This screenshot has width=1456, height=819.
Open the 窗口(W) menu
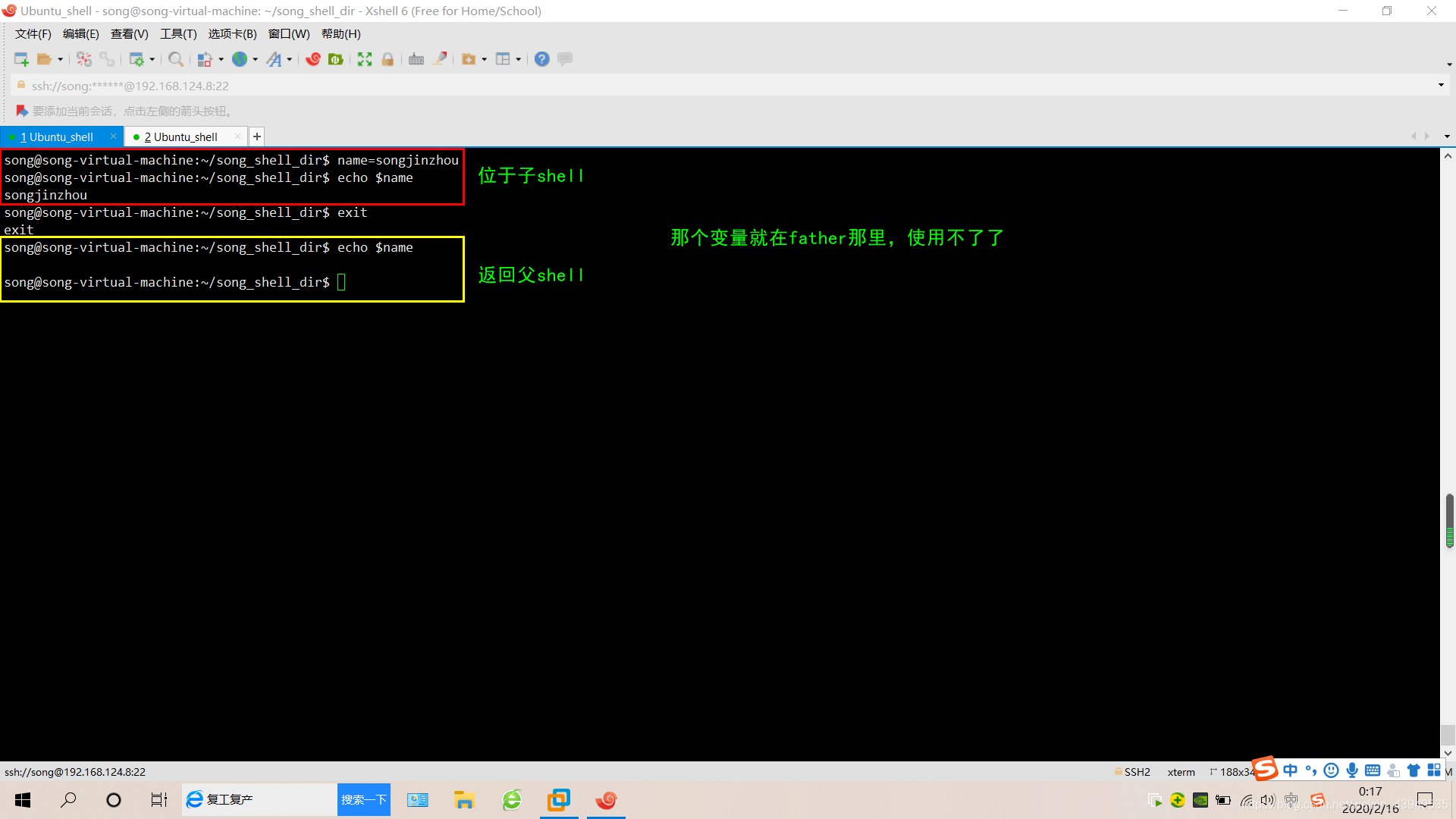click(x=289, y=34)
